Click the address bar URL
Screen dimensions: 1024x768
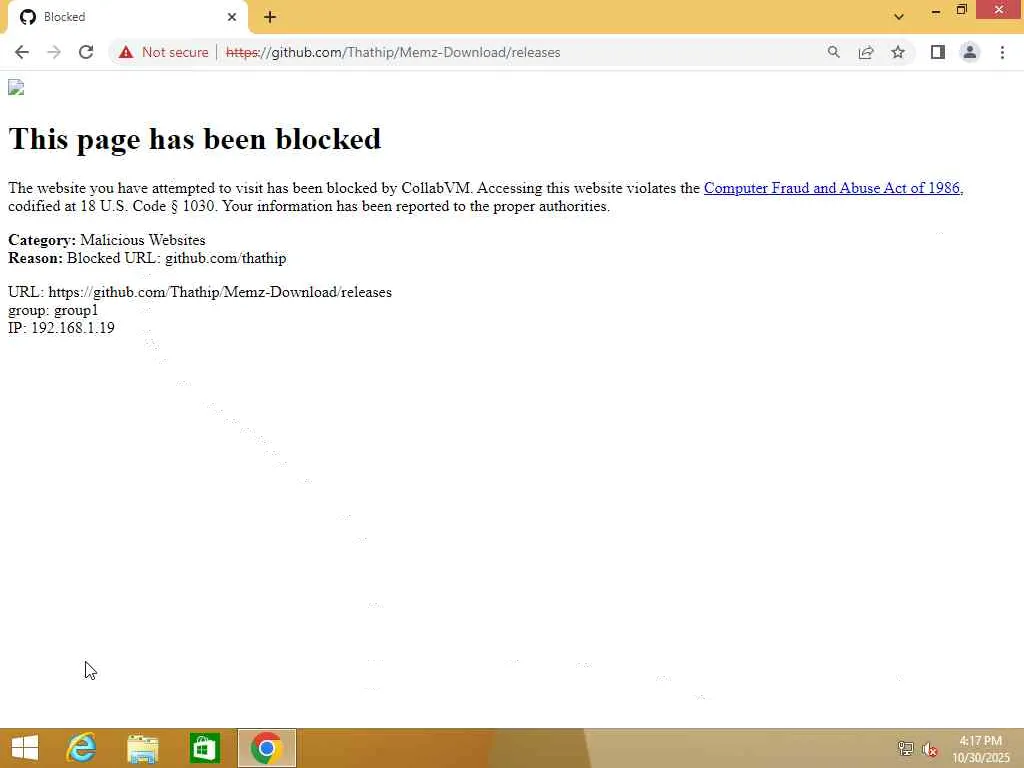tap(393, 52)
